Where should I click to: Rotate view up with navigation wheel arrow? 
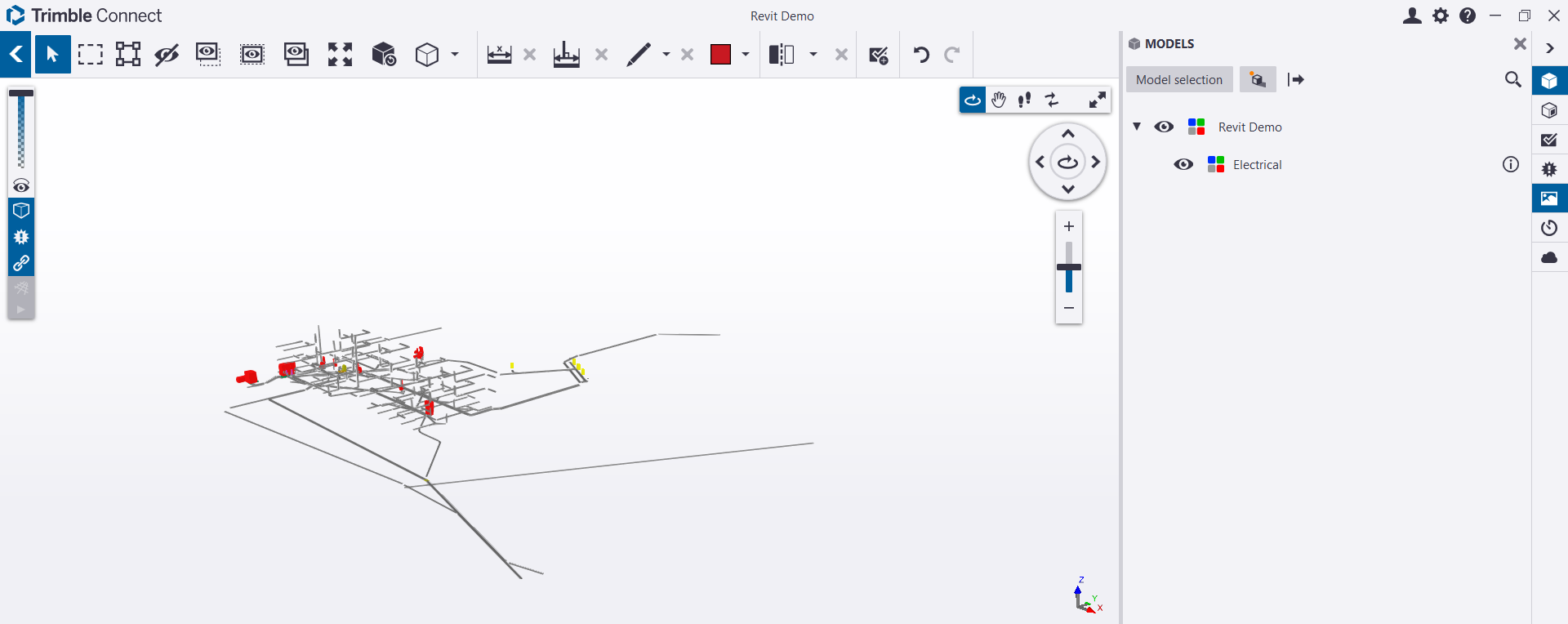pyautogui.click(x=1068, y=133)
